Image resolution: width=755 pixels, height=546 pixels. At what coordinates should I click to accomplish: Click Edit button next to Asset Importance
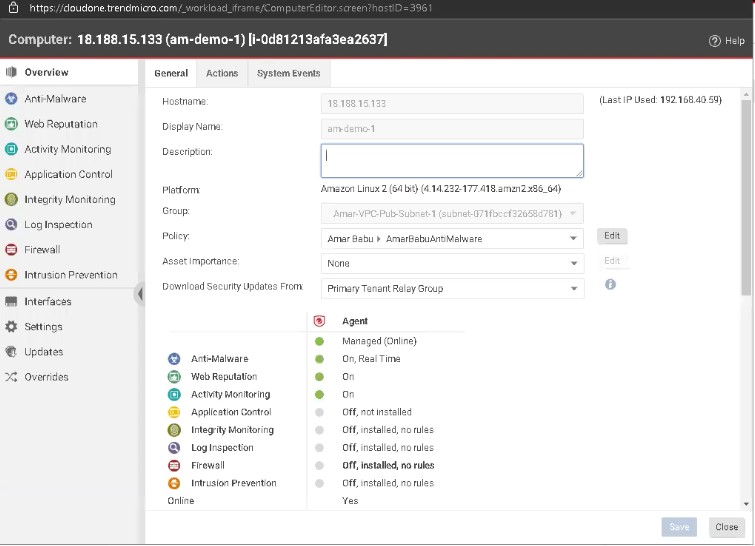click(612, 260)
